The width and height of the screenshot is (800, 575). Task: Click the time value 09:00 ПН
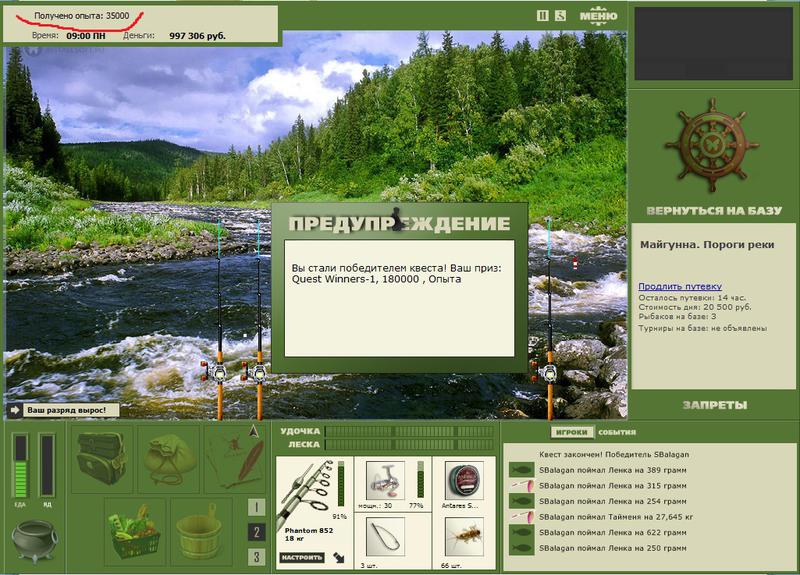[86, 36]
